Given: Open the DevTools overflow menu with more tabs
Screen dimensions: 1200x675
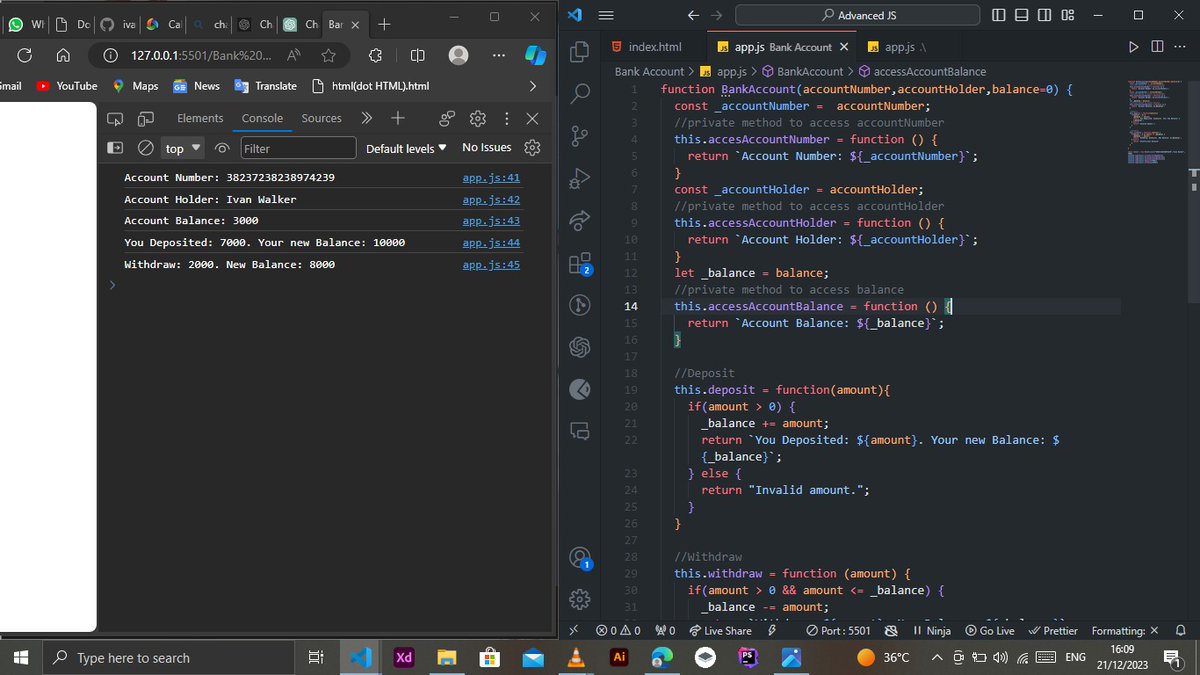Looking at the screenshot, I should click(x=366, y=117).
